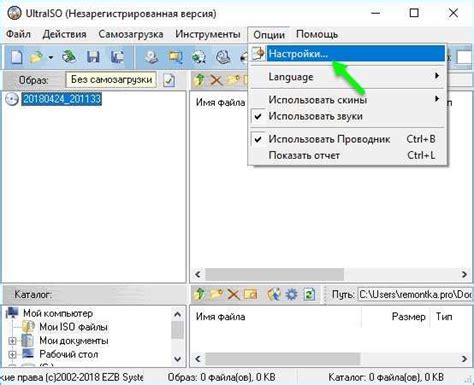The image size is (474, 385).
Task: Expand the Рабочий стол tree node
Action: pyautogui.click(x=12, y=354)
